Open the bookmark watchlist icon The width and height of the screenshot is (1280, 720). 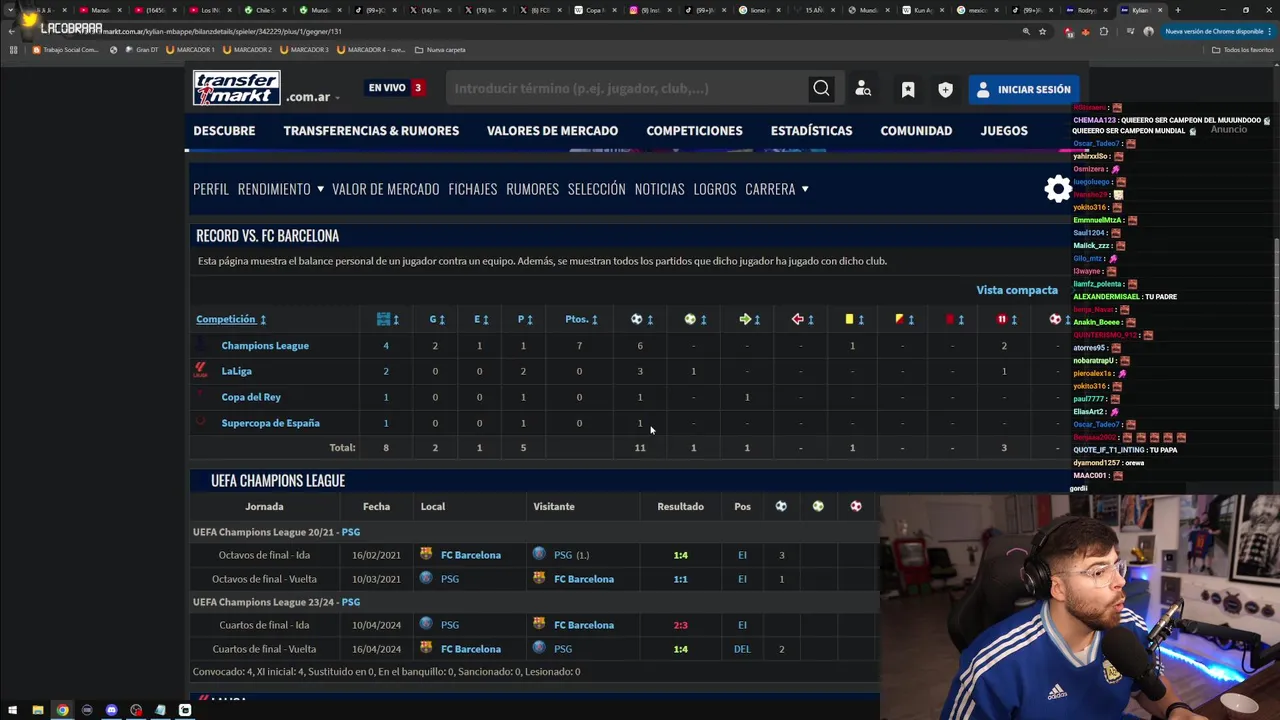pyautogui.click(x=908, y=90)
